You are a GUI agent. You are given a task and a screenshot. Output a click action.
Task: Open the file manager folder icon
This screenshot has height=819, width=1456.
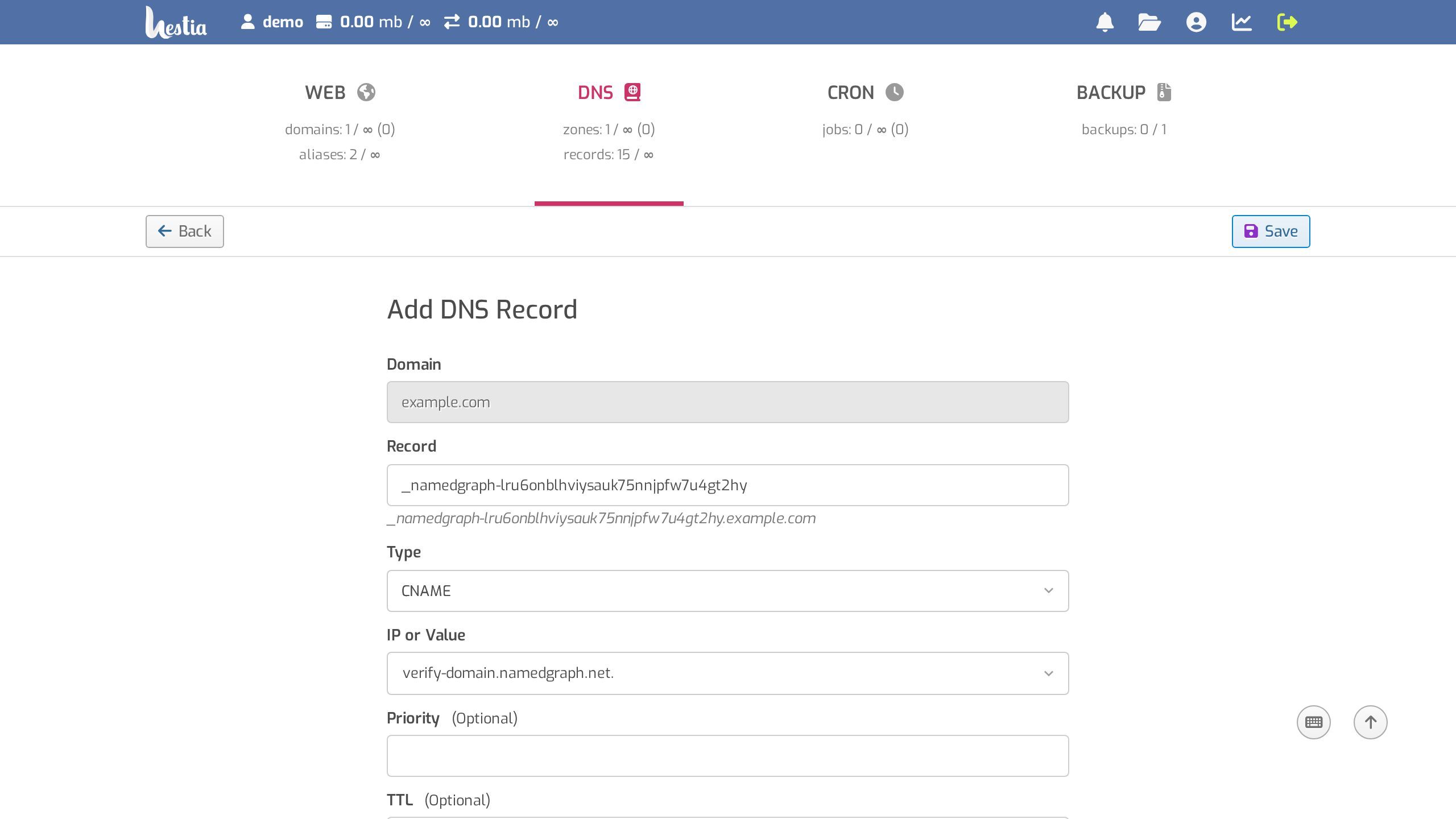pyautogui.click(x=1149, y=22)
